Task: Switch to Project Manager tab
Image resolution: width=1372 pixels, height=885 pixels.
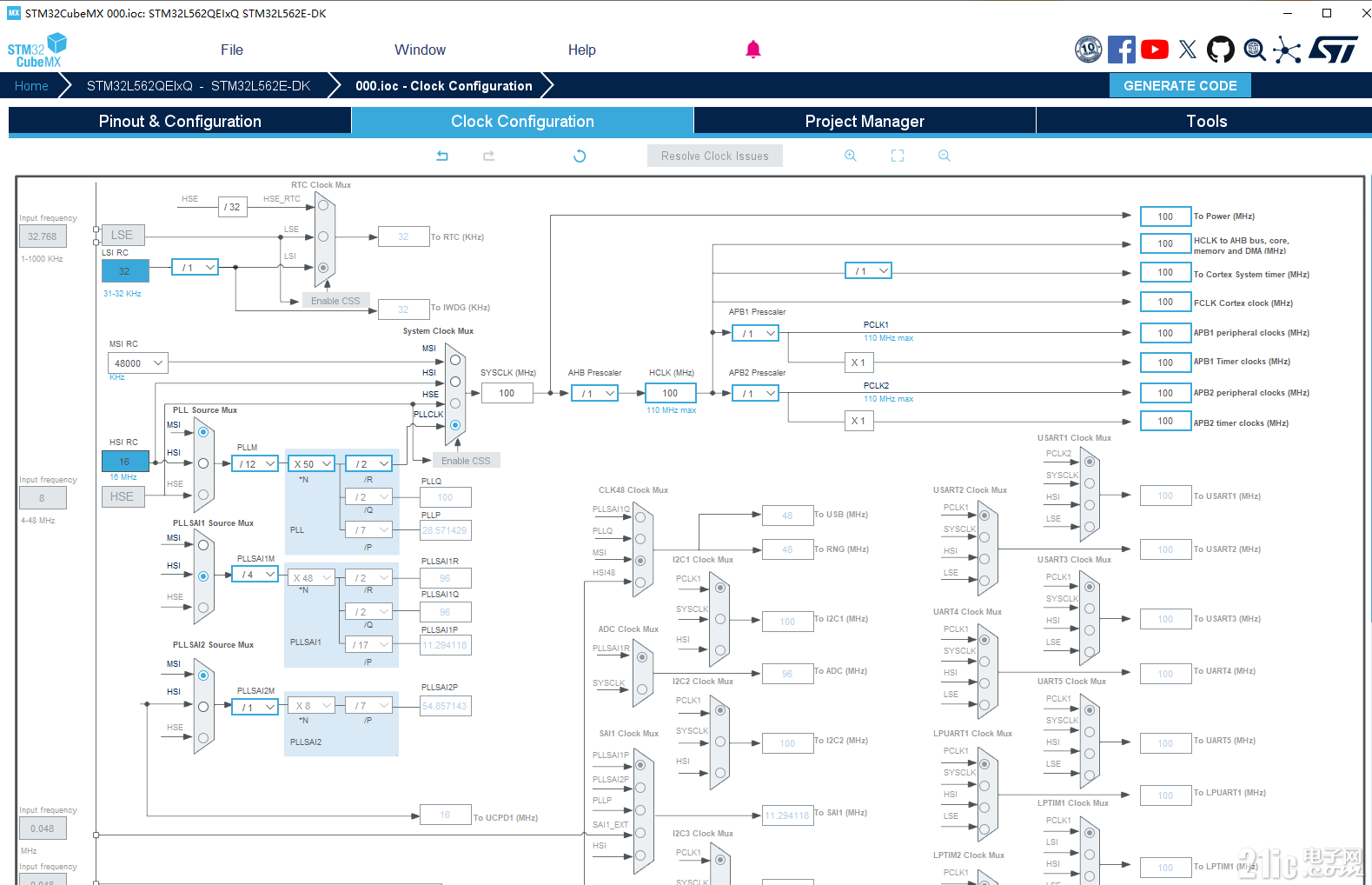Action: tap(865, 121)
